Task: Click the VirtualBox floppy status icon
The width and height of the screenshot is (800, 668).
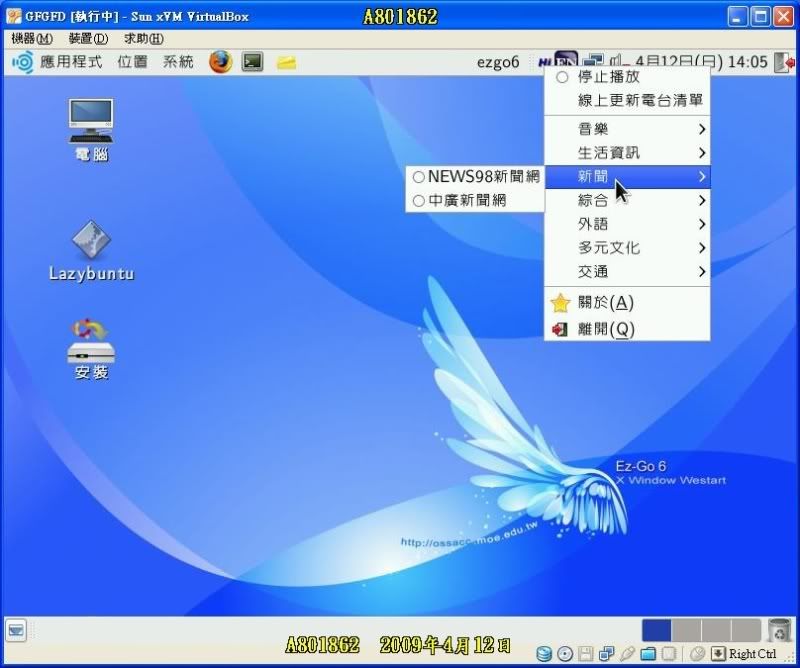Action: coord(585,654)
